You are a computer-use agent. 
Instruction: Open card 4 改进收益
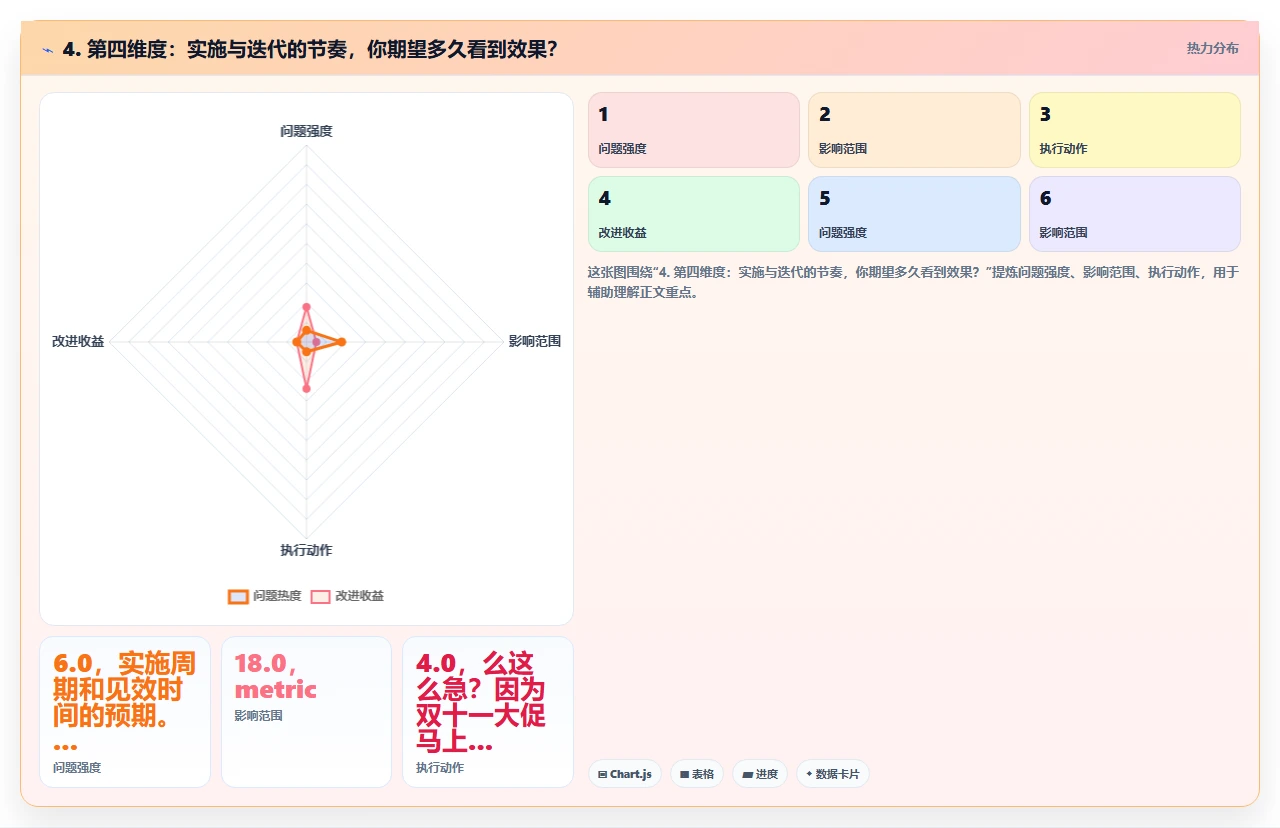[x=694, y=214]
